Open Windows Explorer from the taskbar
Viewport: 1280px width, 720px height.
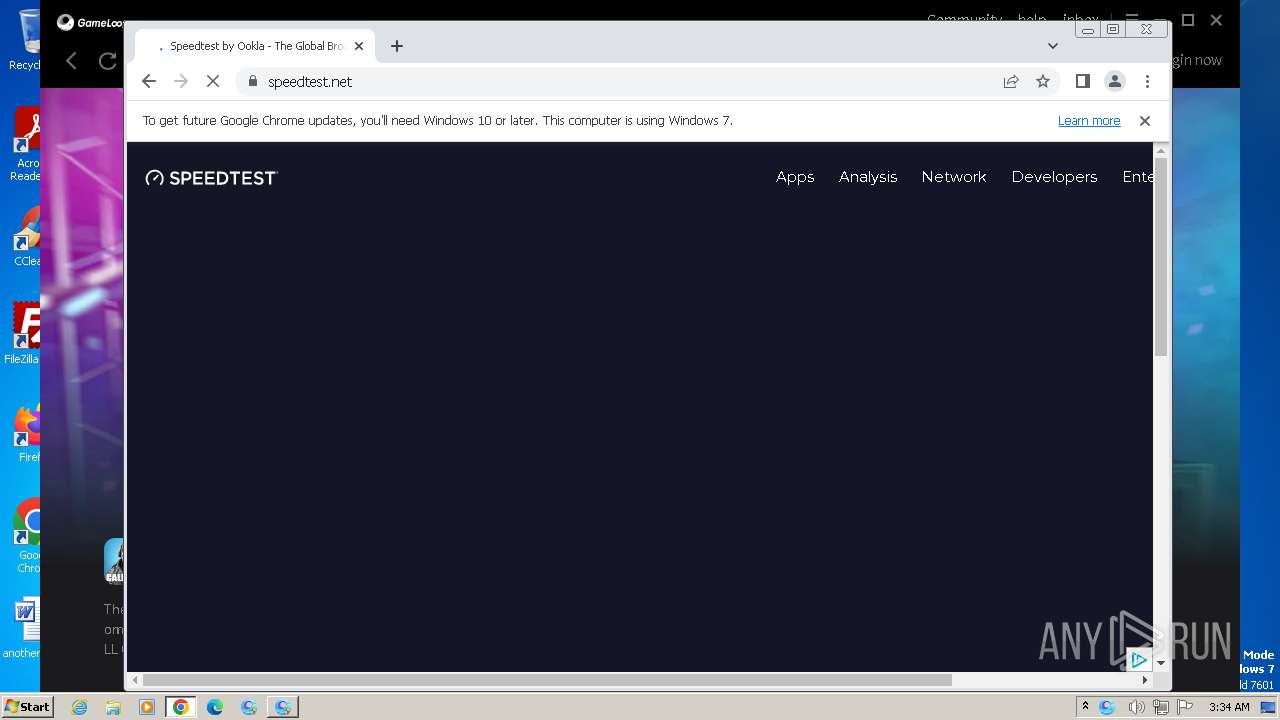(113, 707)
